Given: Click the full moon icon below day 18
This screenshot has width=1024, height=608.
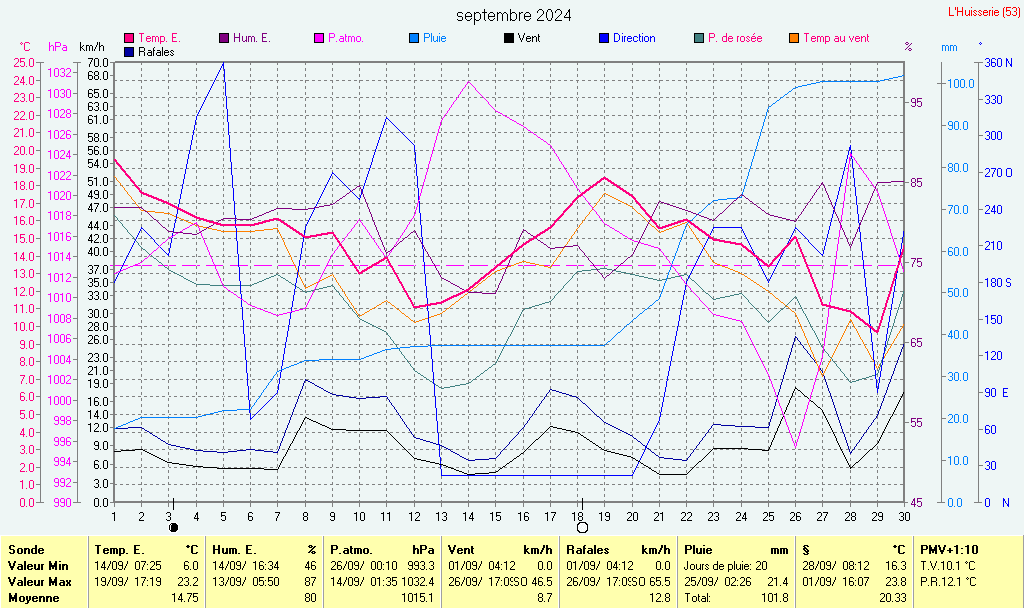Looking at the screenshot, I should [582, 527].
